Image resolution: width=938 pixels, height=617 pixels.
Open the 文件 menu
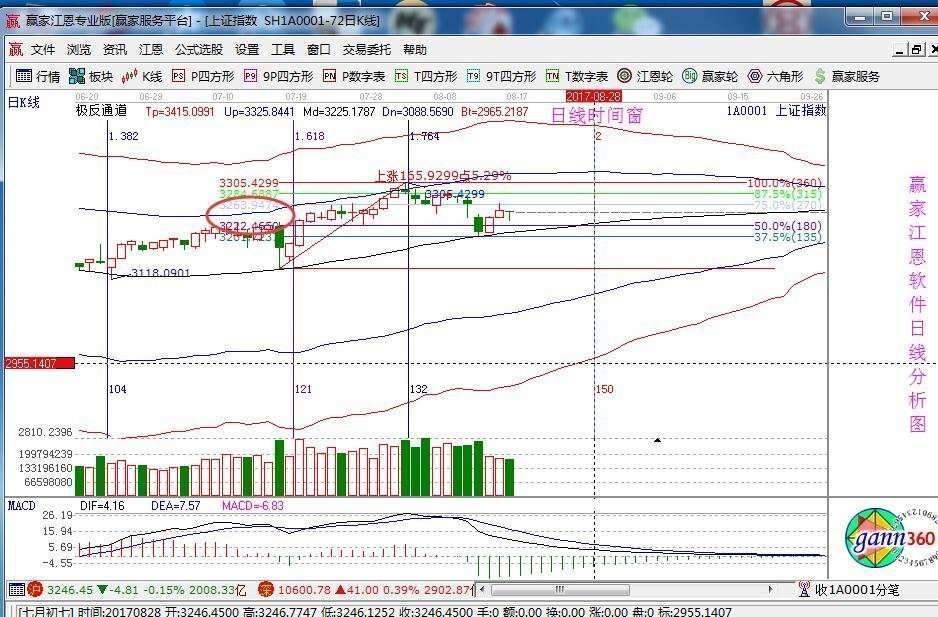[43, 50]
